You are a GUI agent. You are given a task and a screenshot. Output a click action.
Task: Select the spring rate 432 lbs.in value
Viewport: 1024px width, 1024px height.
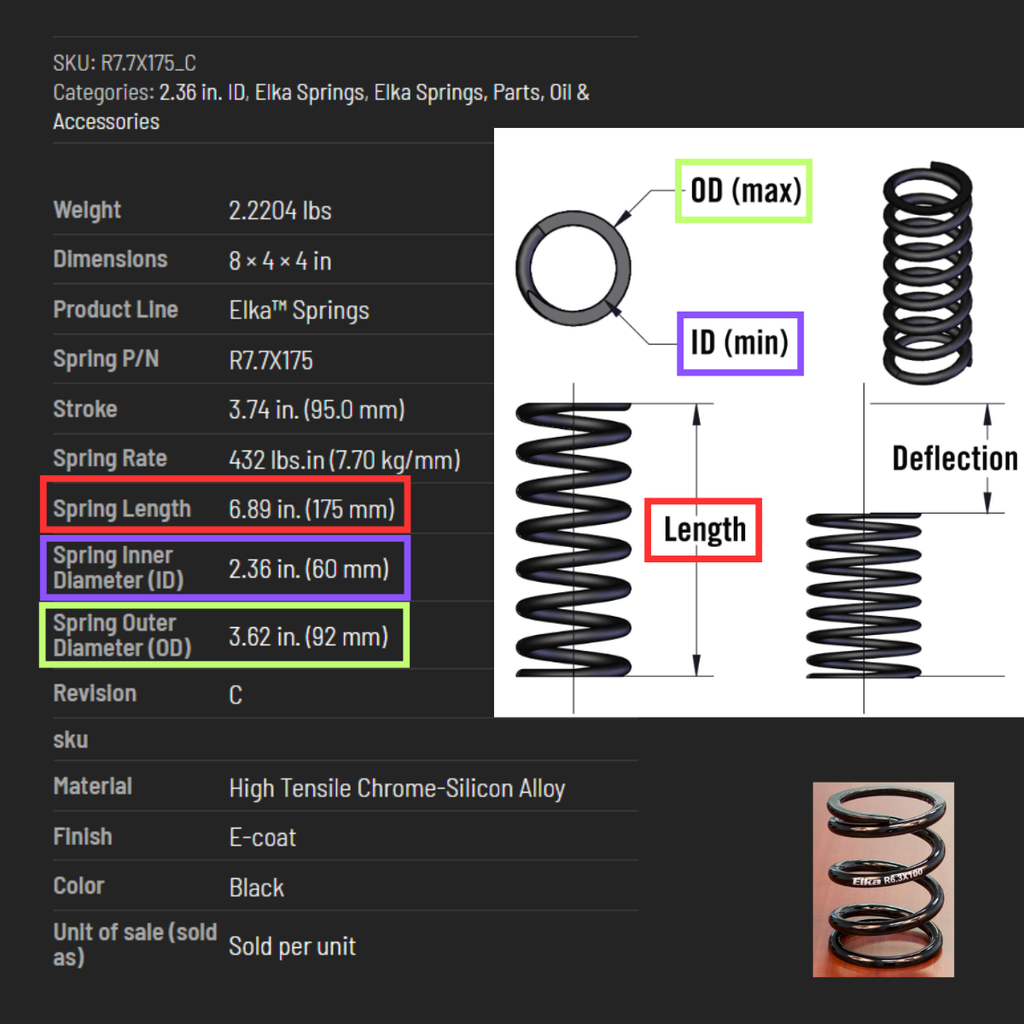[x=345, y=460]
